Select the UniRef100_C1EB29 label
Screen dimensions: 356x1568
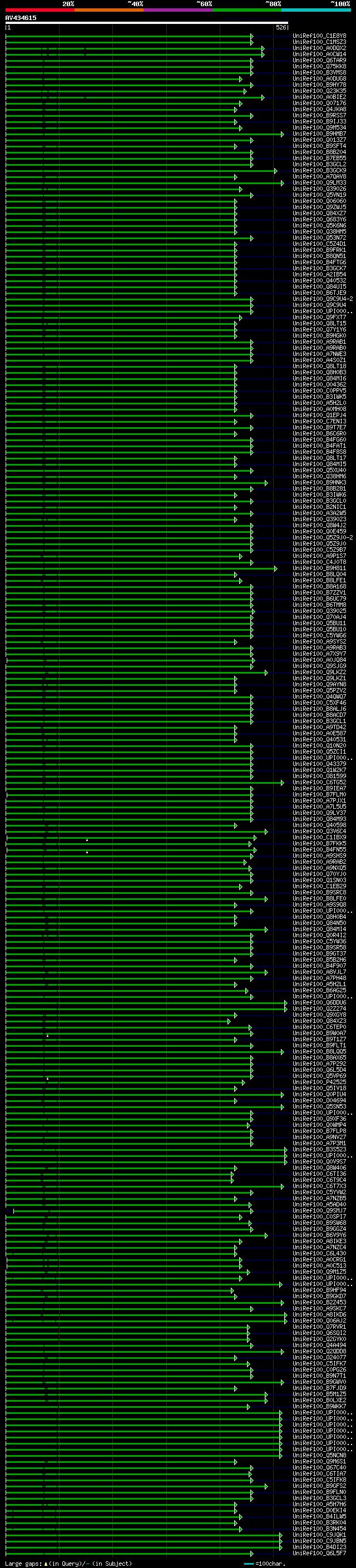[x=319, y=886]
